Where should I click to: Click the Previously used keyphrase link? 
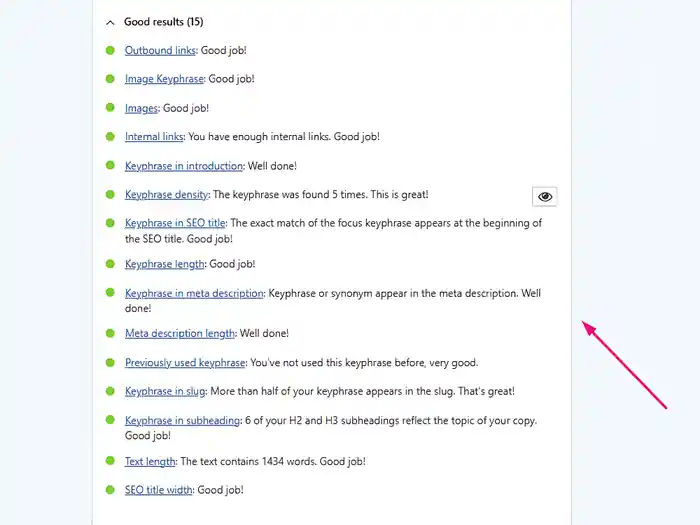pyautogui.click(x=185, y=362)
